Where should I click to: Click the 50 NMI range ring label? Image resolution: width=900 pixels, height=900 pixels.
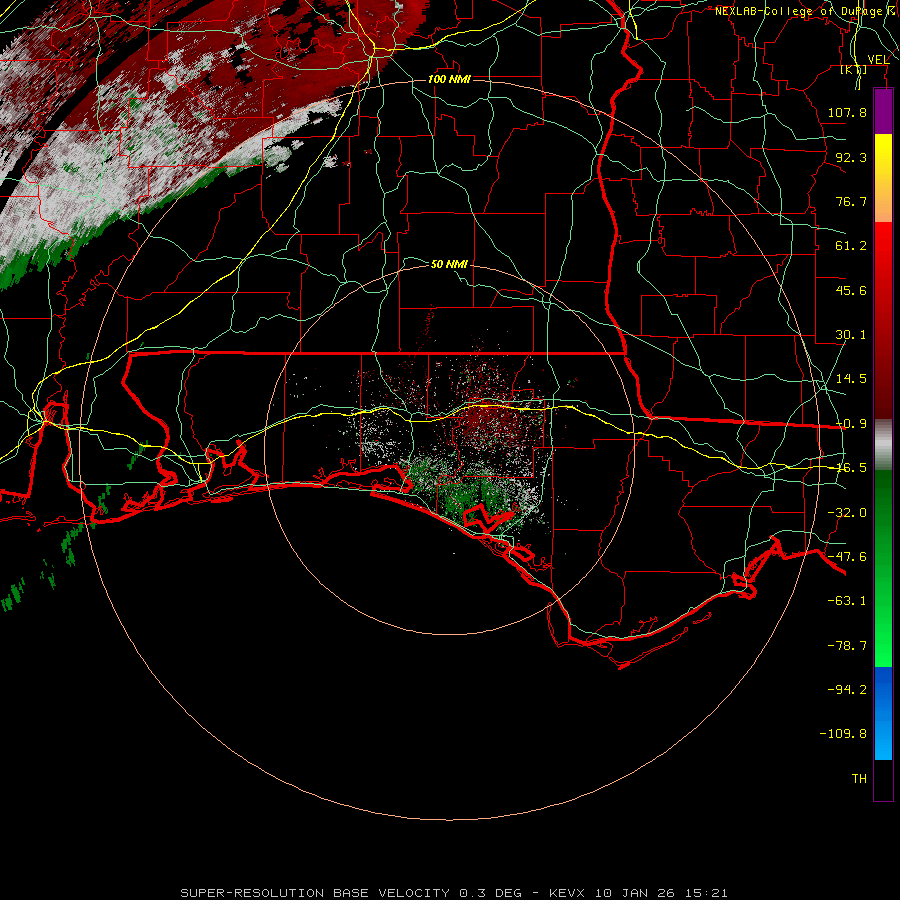[449, 264]
